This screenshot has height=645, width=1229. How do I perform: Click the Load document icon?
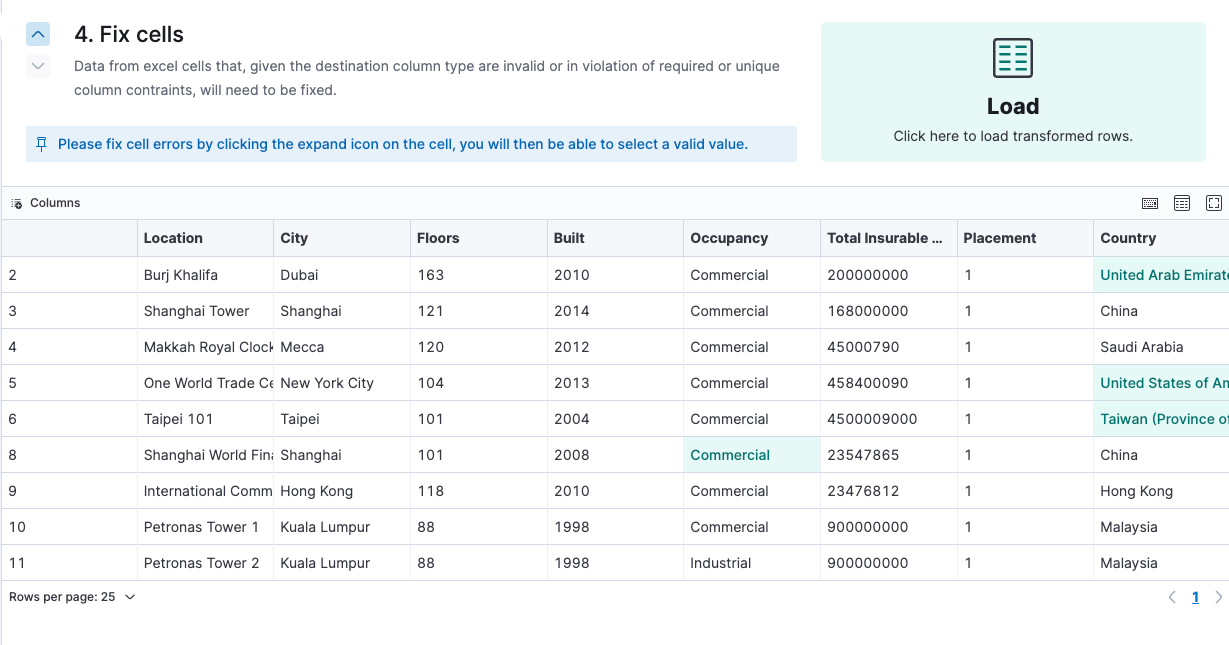pyautogui.click(x=1012, y=58)
